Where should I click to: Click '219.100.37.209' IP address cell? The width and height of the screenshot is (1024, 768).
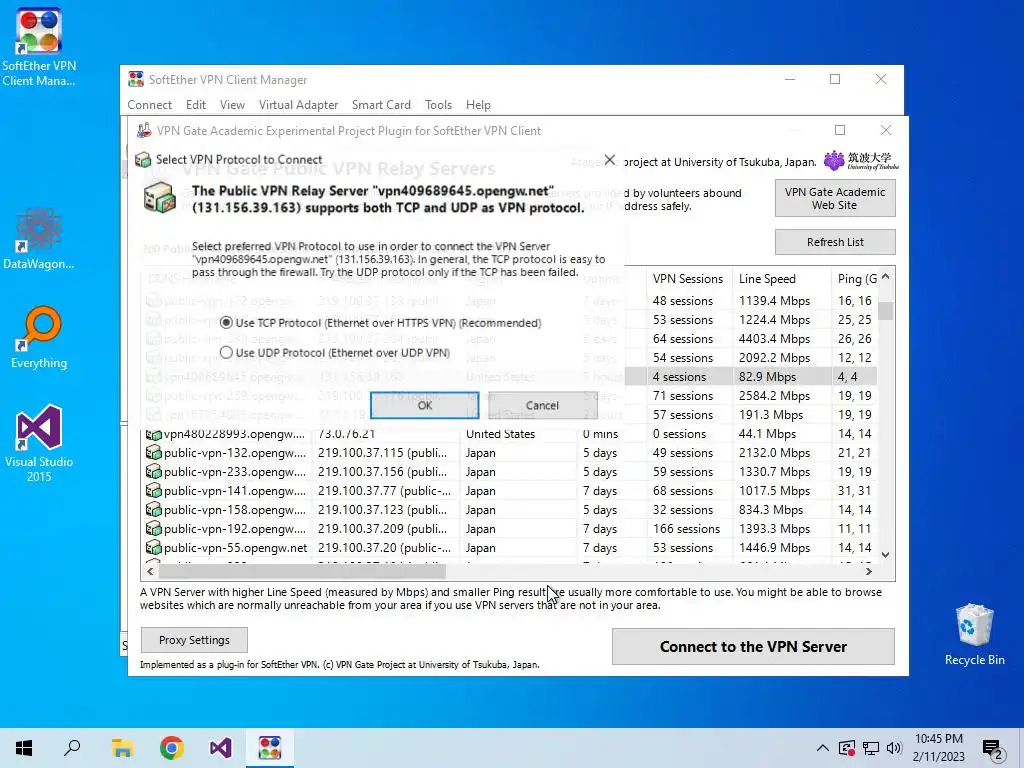tap(383, 528)
